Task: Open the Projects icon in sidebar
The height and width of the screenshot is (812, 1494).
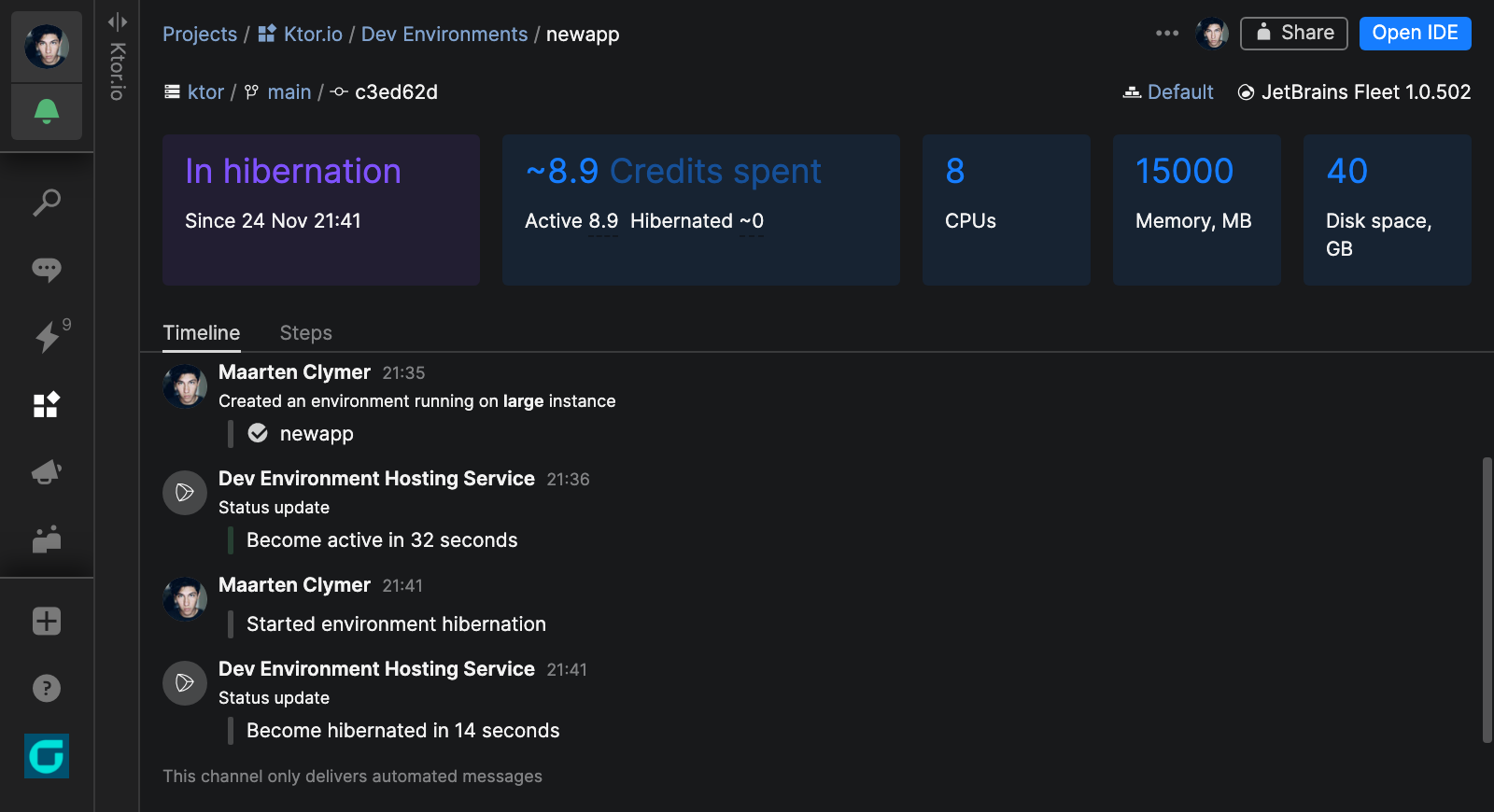Action: 47,404
